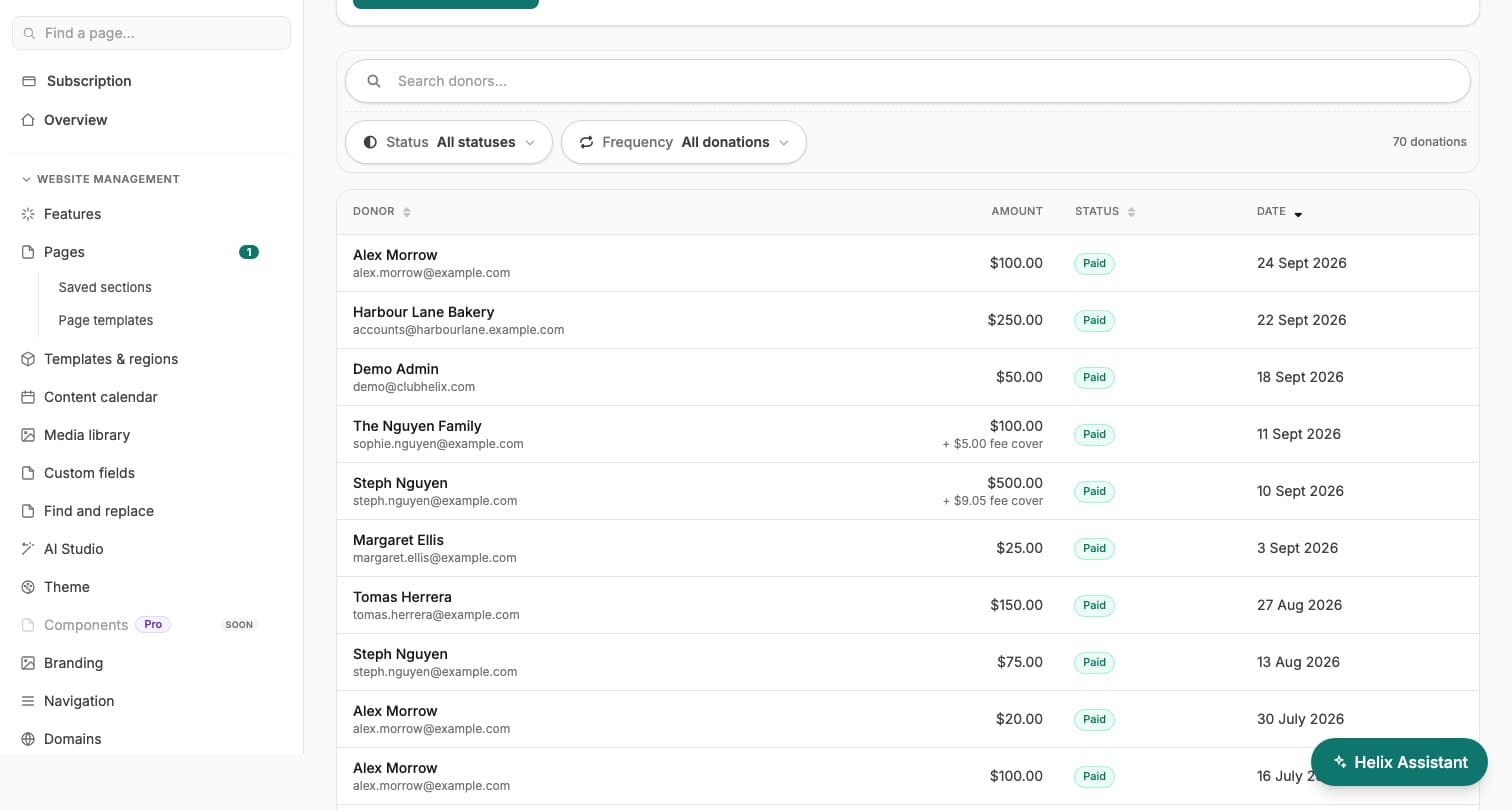Click the + $5.00 fee cover note
This screenshot has width=1512, height=810.
click(x=992, y=444)
